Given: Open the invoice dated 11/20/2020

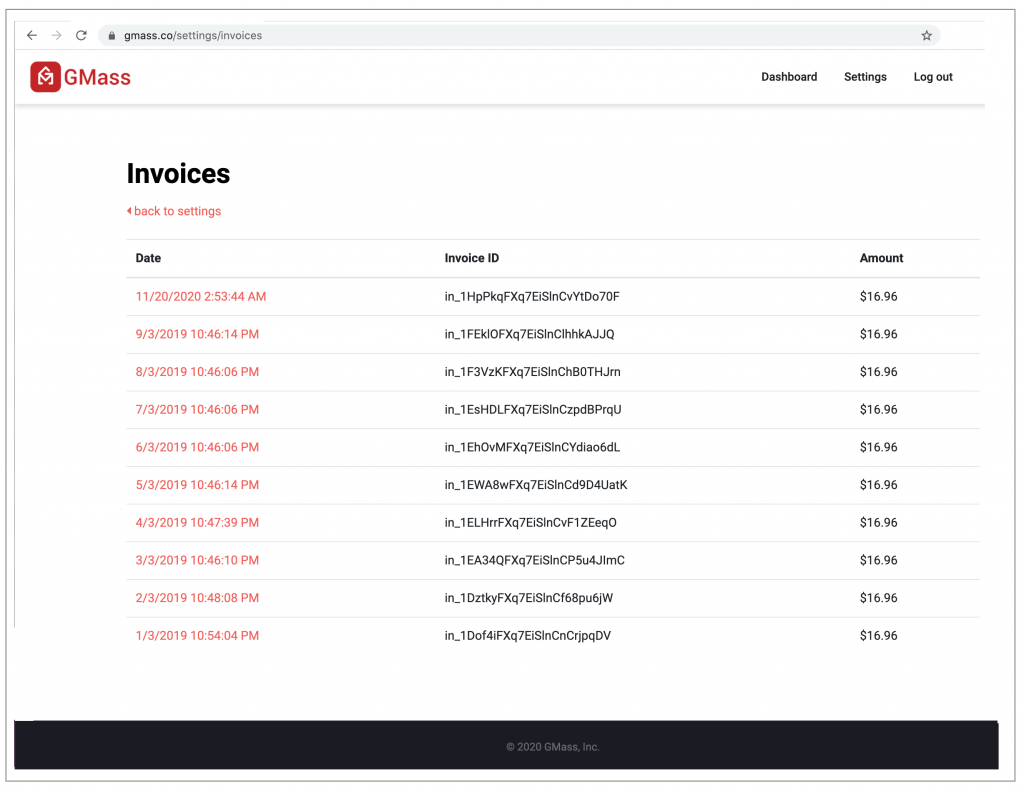Looking at the screenshot, I should click(197, 296).
